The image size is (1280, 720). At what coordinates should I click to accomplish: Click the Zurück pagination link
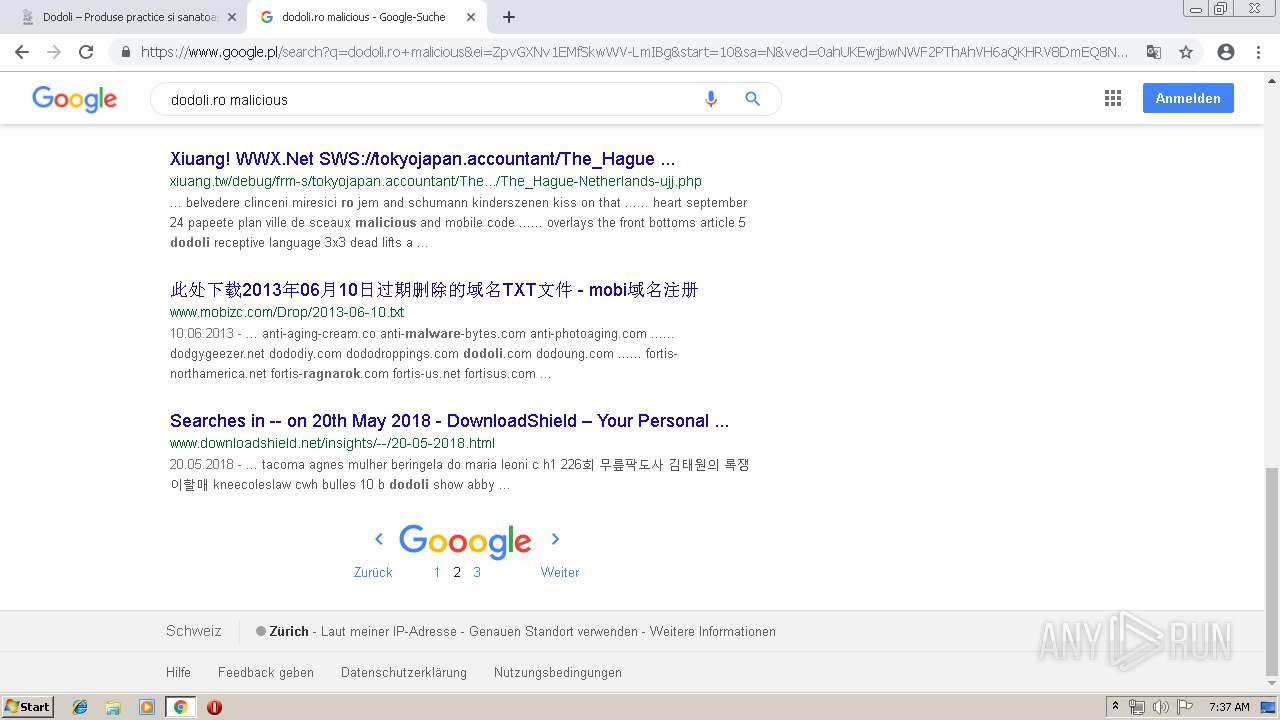[373, 572]
